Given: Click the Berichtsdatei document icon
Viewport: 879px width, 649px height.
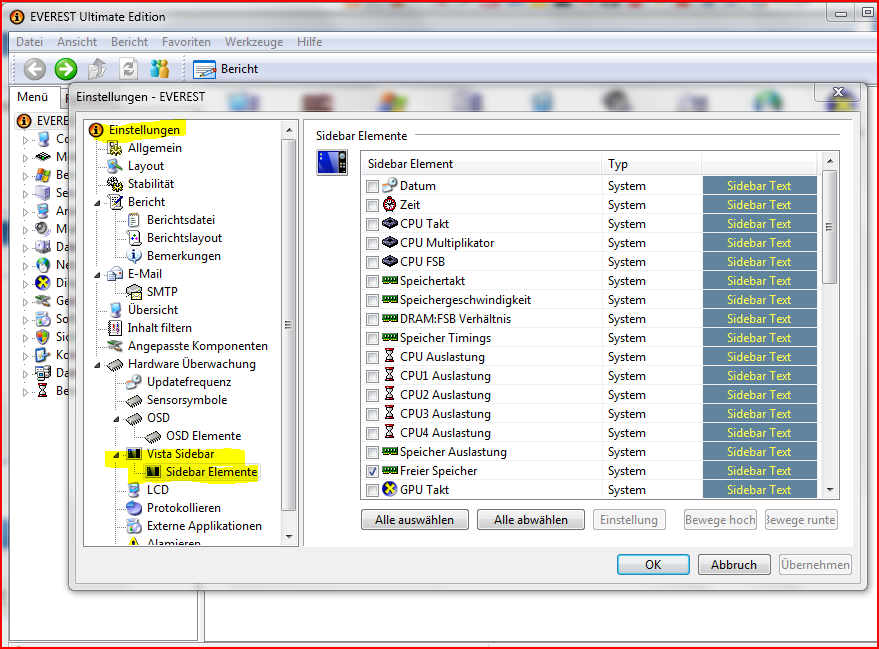Looking at the screenshot, I should coord(133,220).
